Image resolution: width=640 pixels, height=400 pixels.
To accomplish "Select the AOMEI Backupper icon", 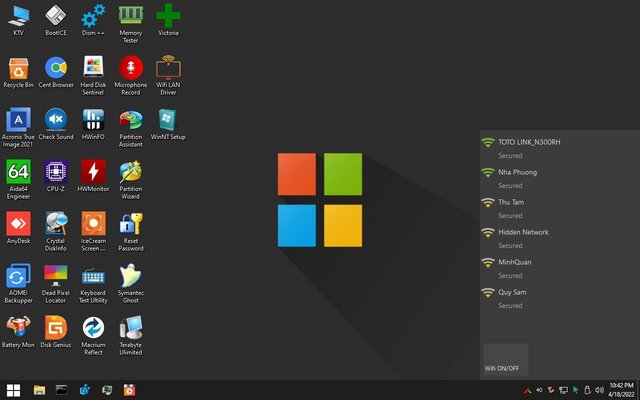I will 18,284.
